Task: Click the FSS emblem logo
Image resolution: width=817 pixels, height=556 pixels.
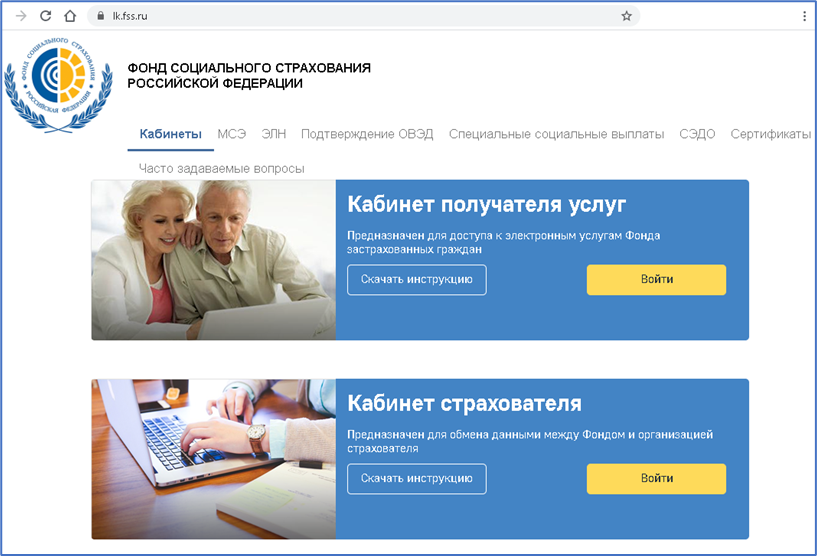Action: click(x=58, y=83)
